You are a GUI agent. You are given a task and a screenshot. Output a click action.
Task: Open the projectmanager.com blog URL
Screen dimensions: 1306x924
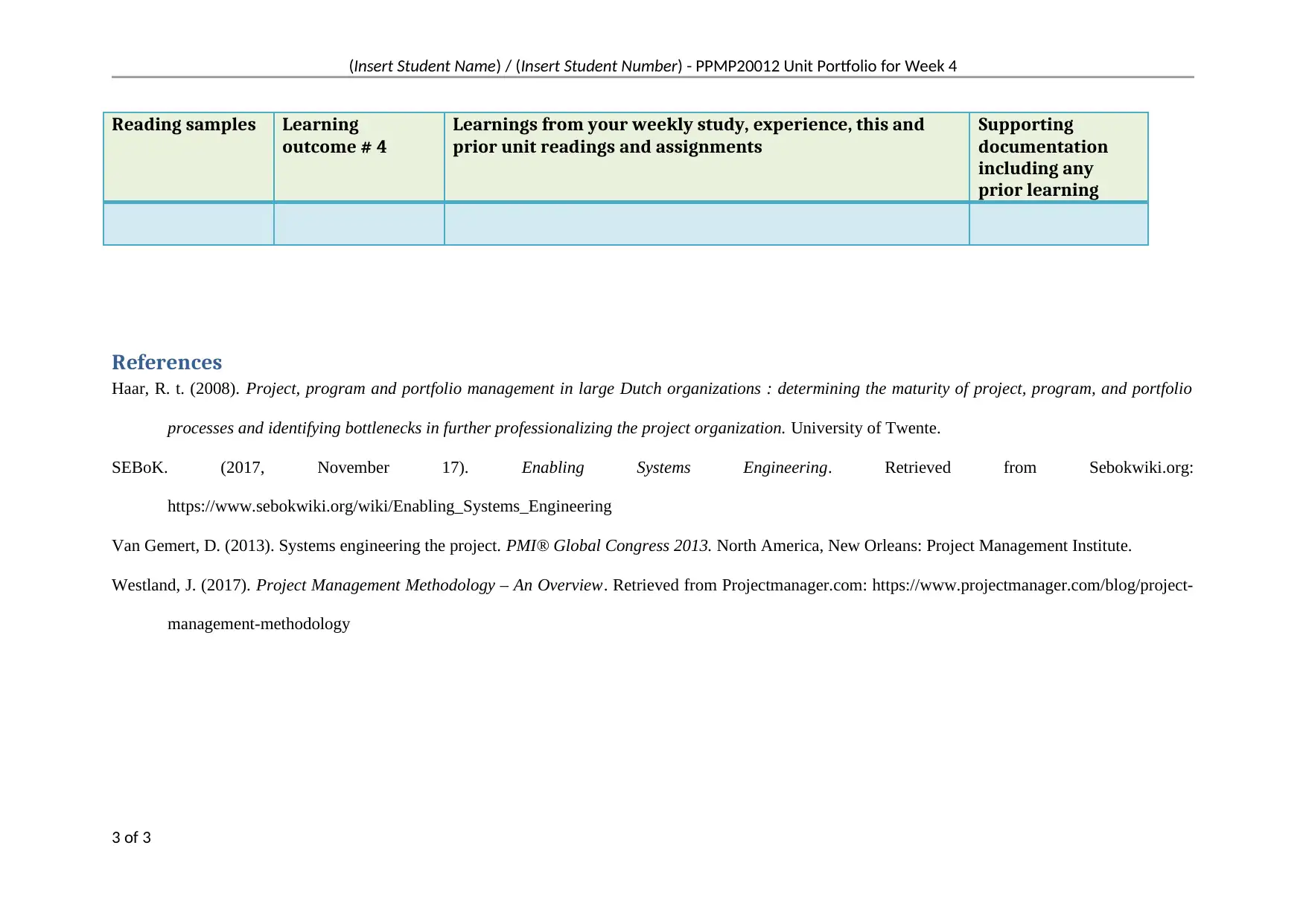coord(1033,585)
